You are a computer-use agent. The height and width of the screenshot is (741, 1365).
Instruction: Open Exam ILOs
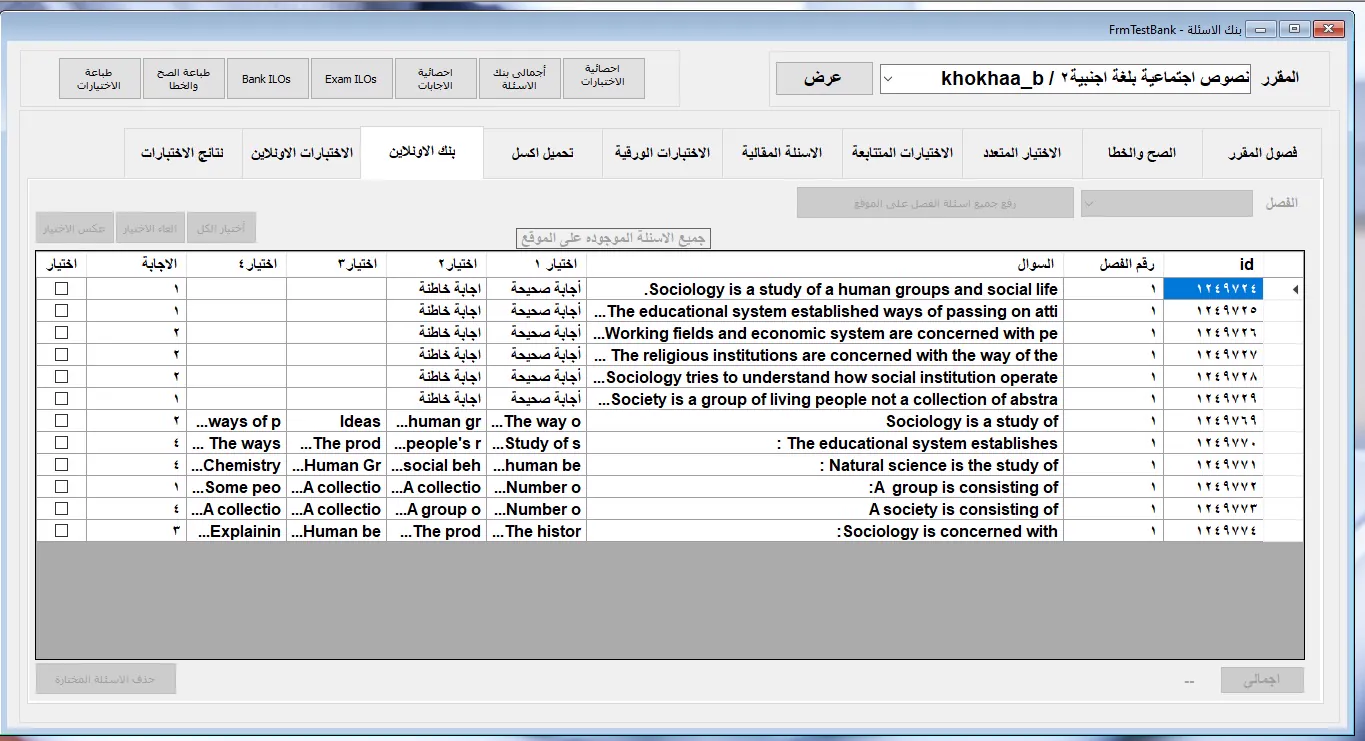coord(351,79)
